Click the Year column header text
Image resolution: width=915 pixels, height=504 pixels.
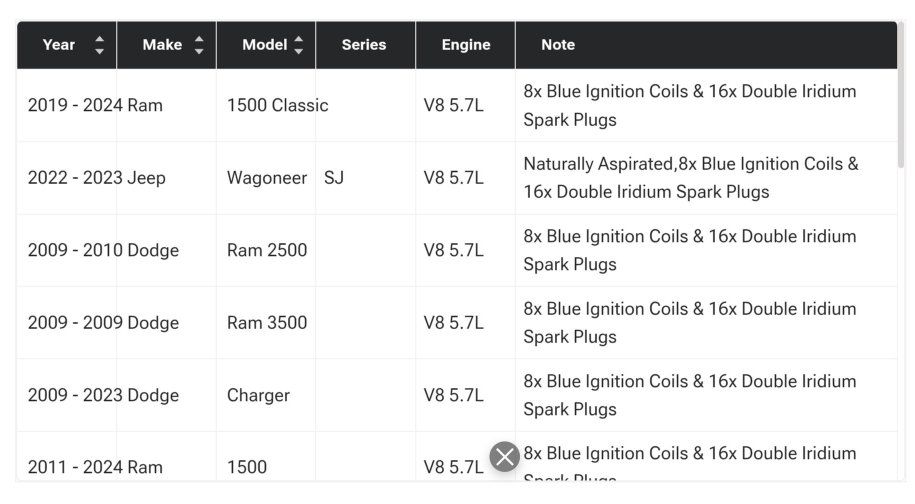pos(59,45)
